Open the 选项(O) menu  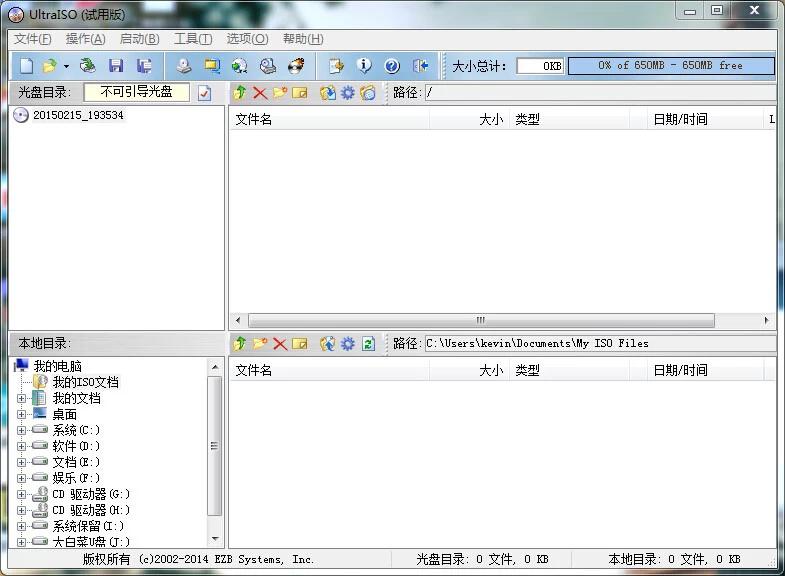(x=247, y=39)
